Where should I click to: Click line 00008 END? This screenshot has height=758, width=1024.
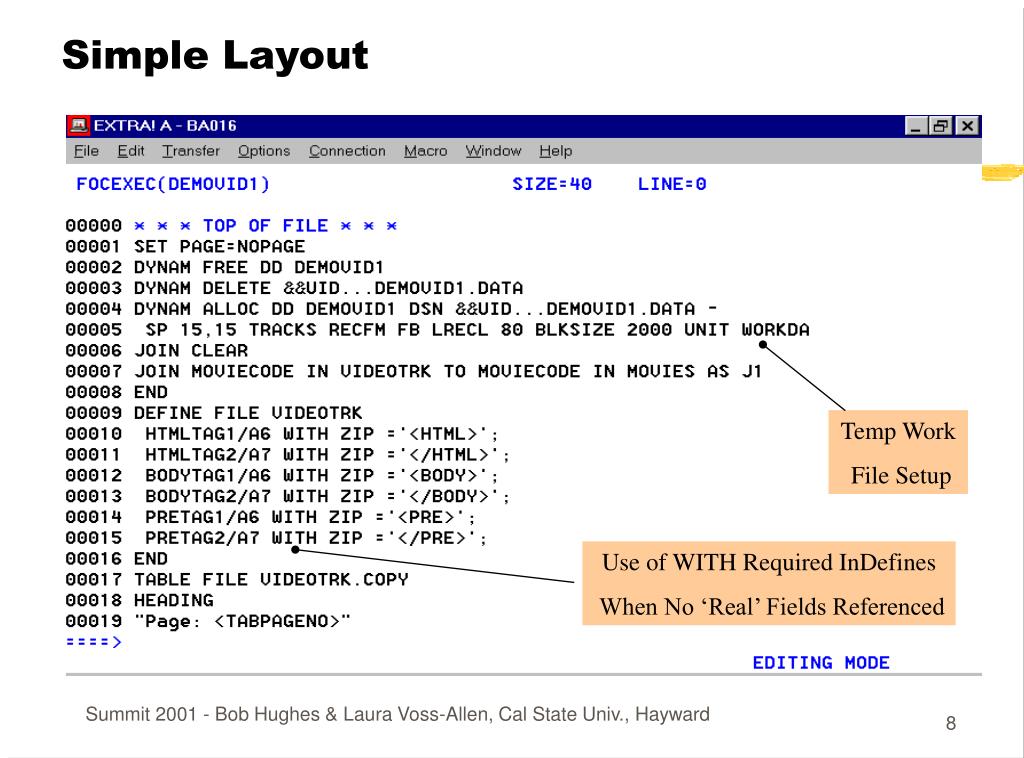(116, 392)
